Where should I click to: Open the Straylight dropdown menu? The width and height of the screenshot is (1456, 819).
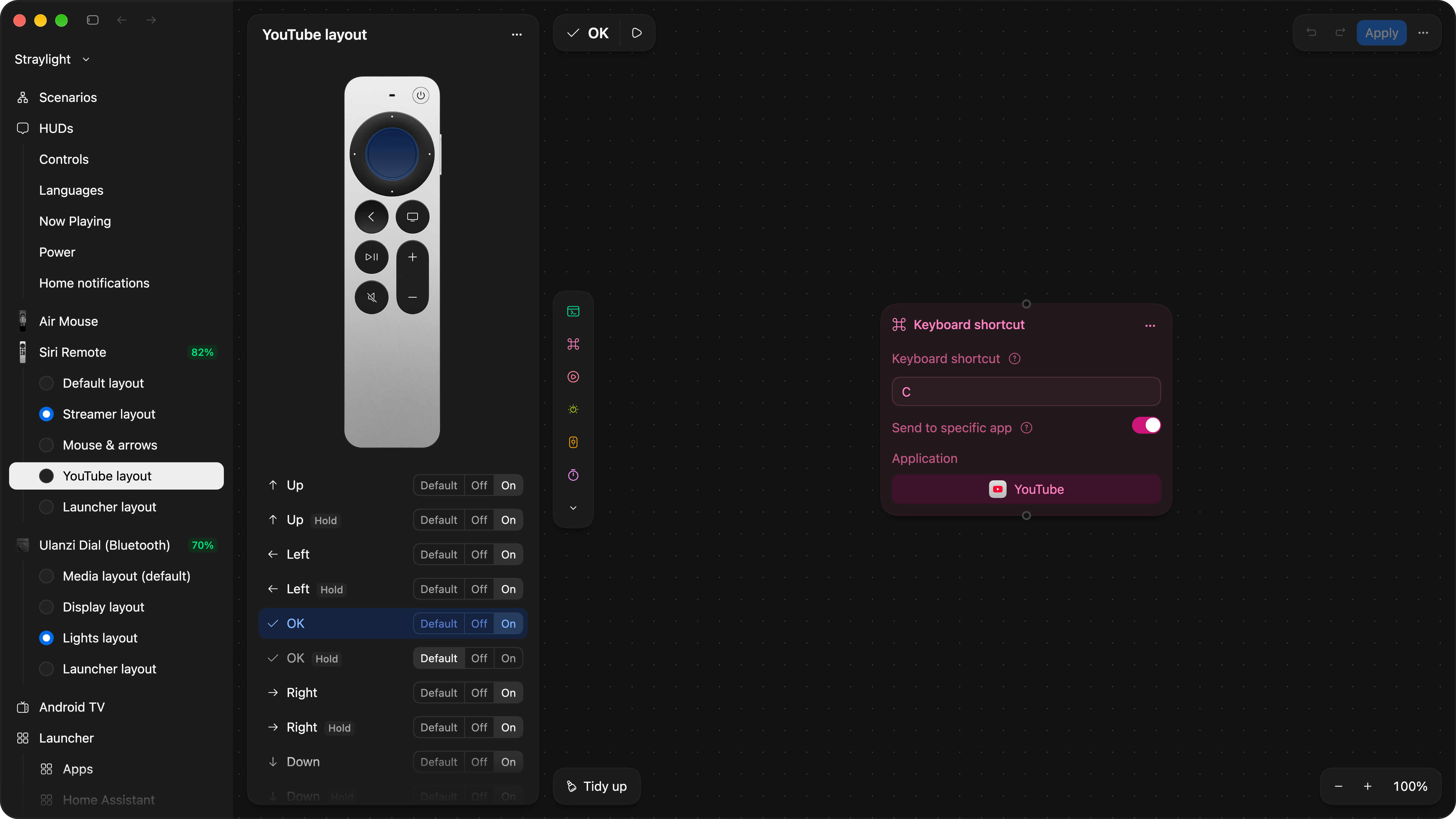point(52,59)
